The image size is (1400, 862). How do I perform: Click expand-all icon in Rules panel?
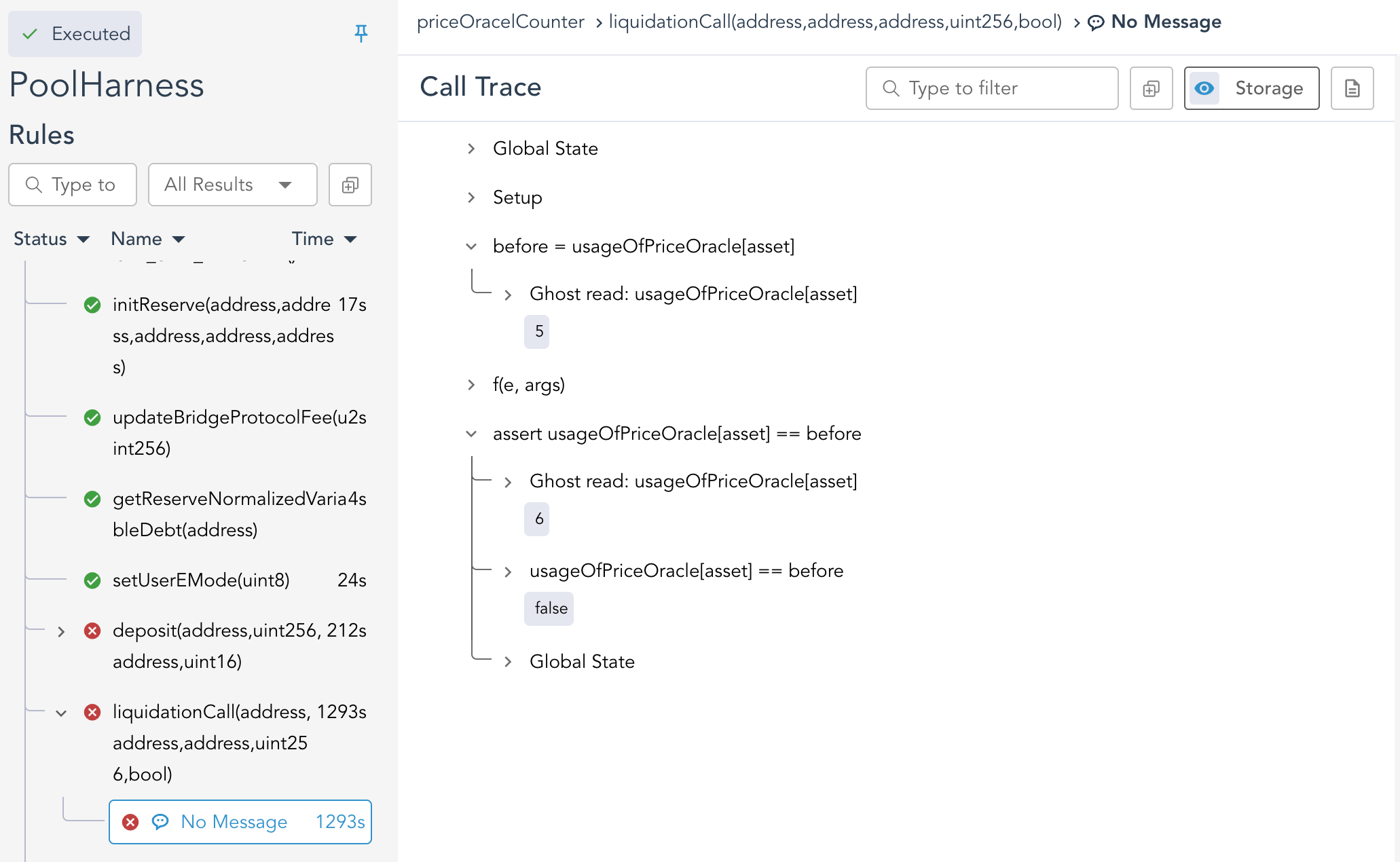(x=350, y=185)
